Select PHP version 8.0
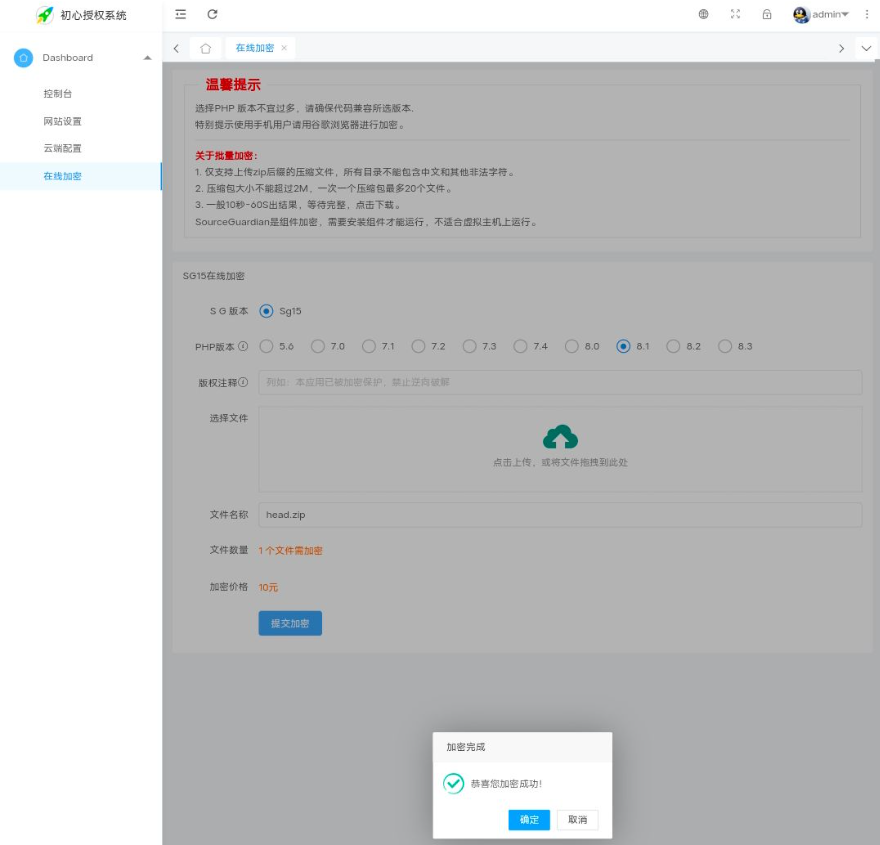Viewport: 880px width, 845px height. (571, 346)
